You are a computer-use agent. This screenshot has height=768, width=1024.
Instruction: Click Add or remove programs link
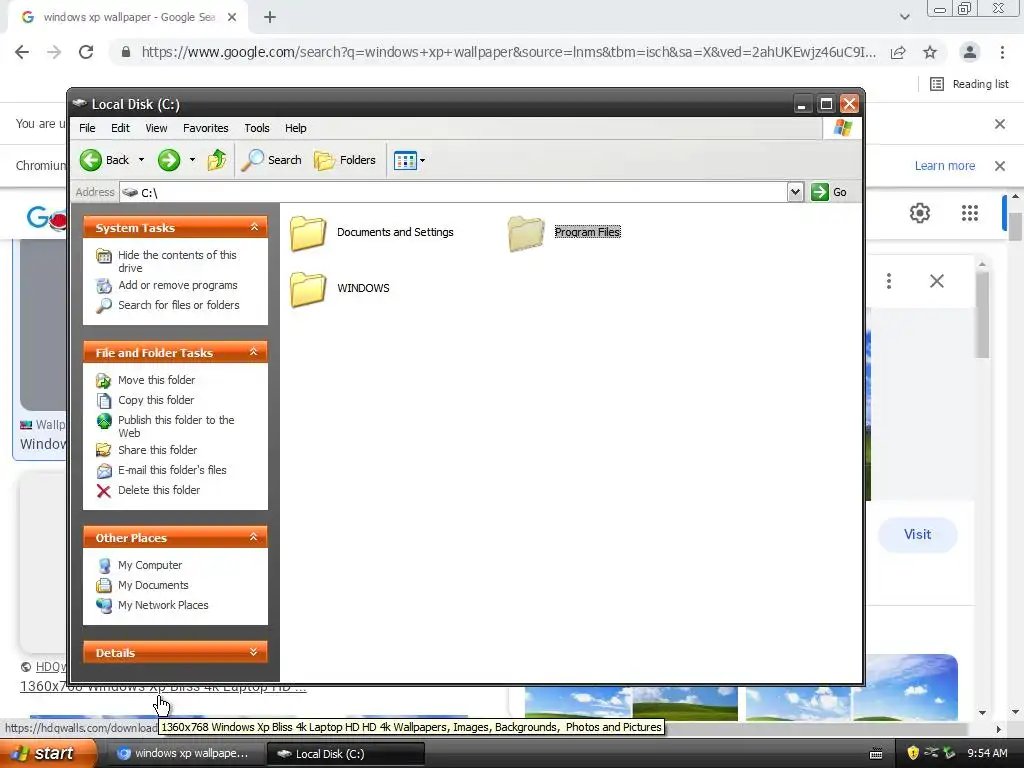pyautogui.click(x=178, y=285)
